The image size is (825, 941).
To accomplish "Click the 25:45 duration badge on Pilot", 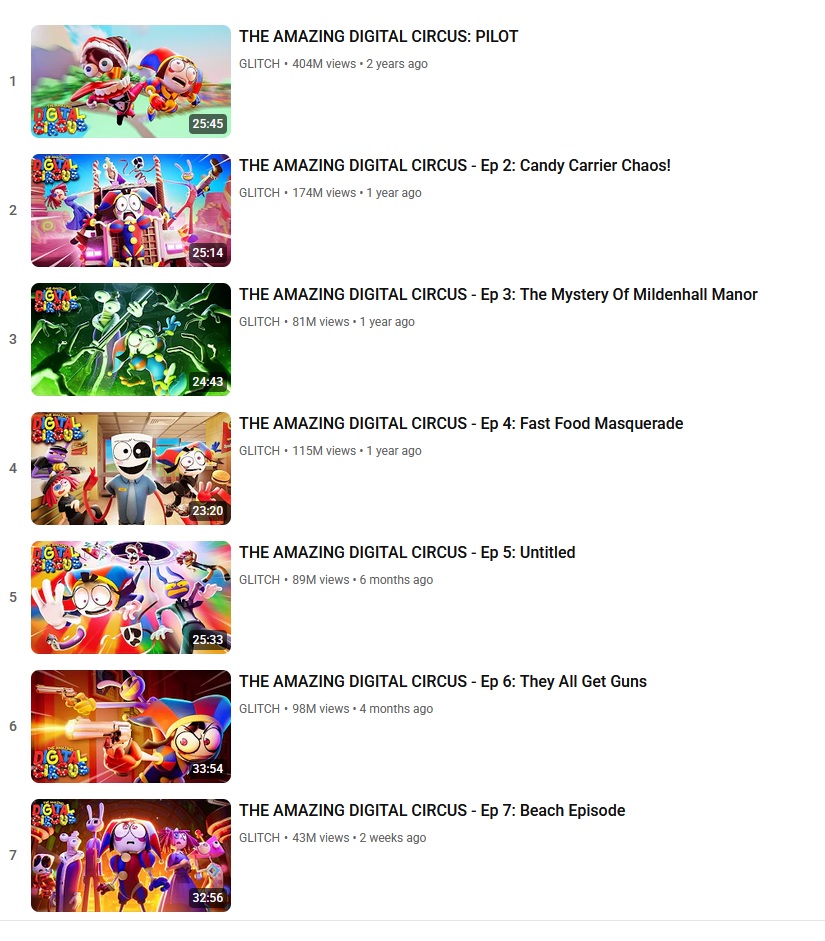I will coord(208,124).
